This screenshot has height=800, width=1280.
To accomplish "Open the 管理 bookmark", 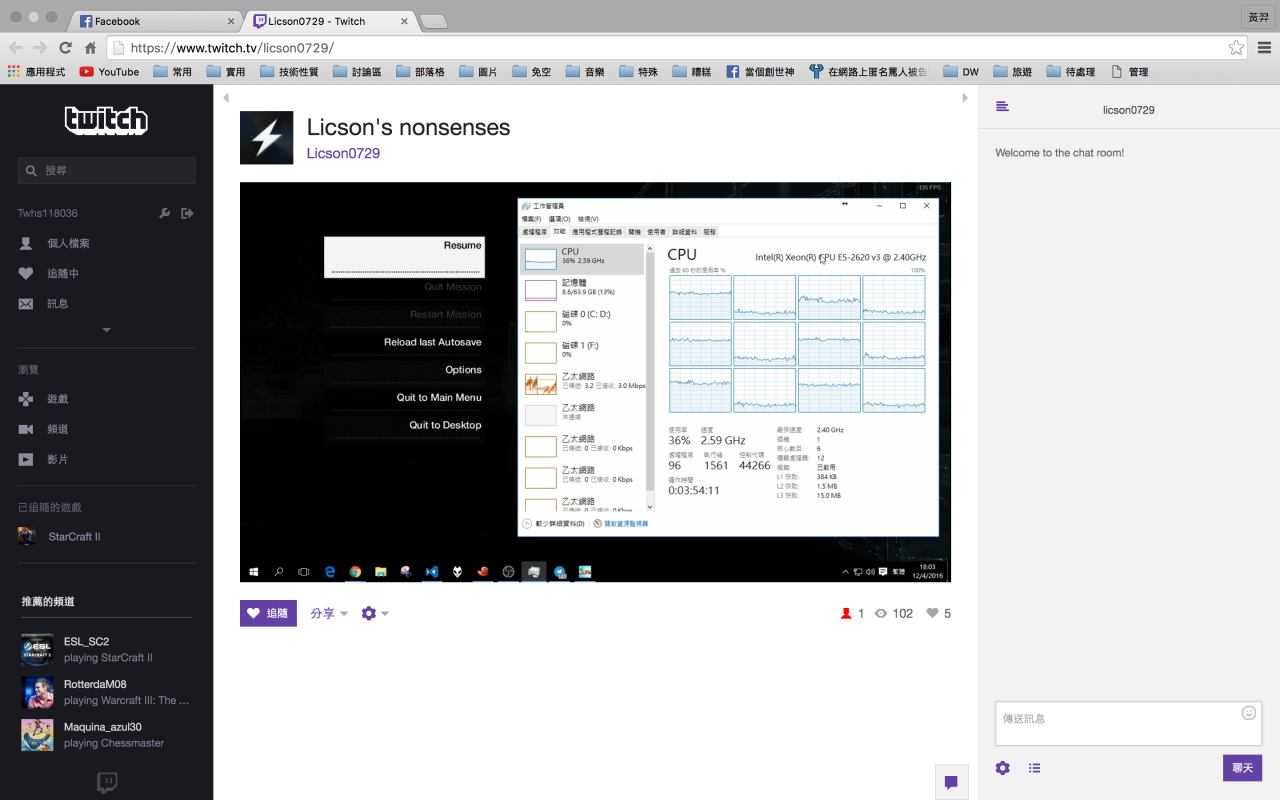I will point(1130,72).
